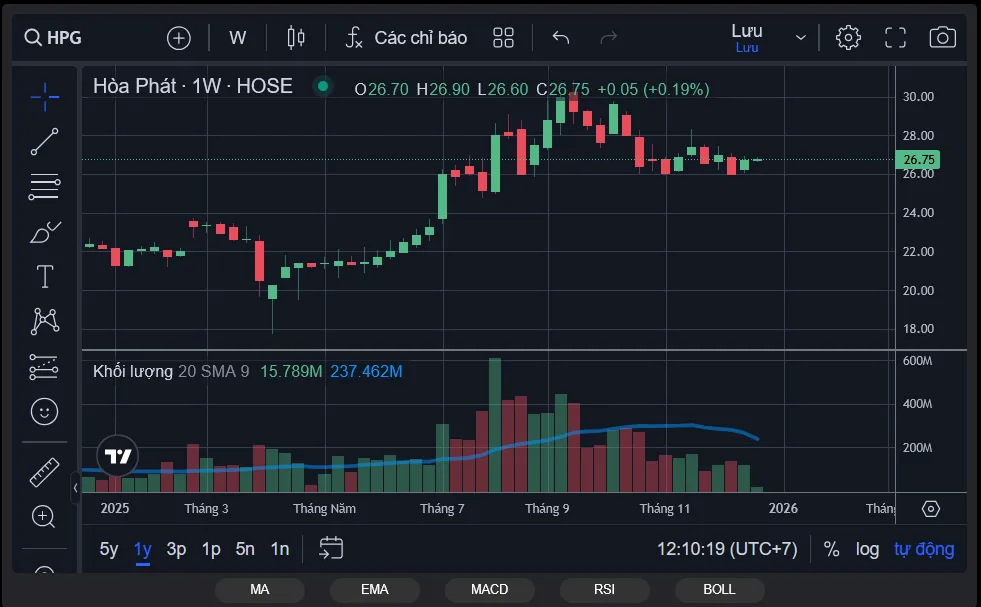Select the Khối lượng volume indicator legend

133,371
